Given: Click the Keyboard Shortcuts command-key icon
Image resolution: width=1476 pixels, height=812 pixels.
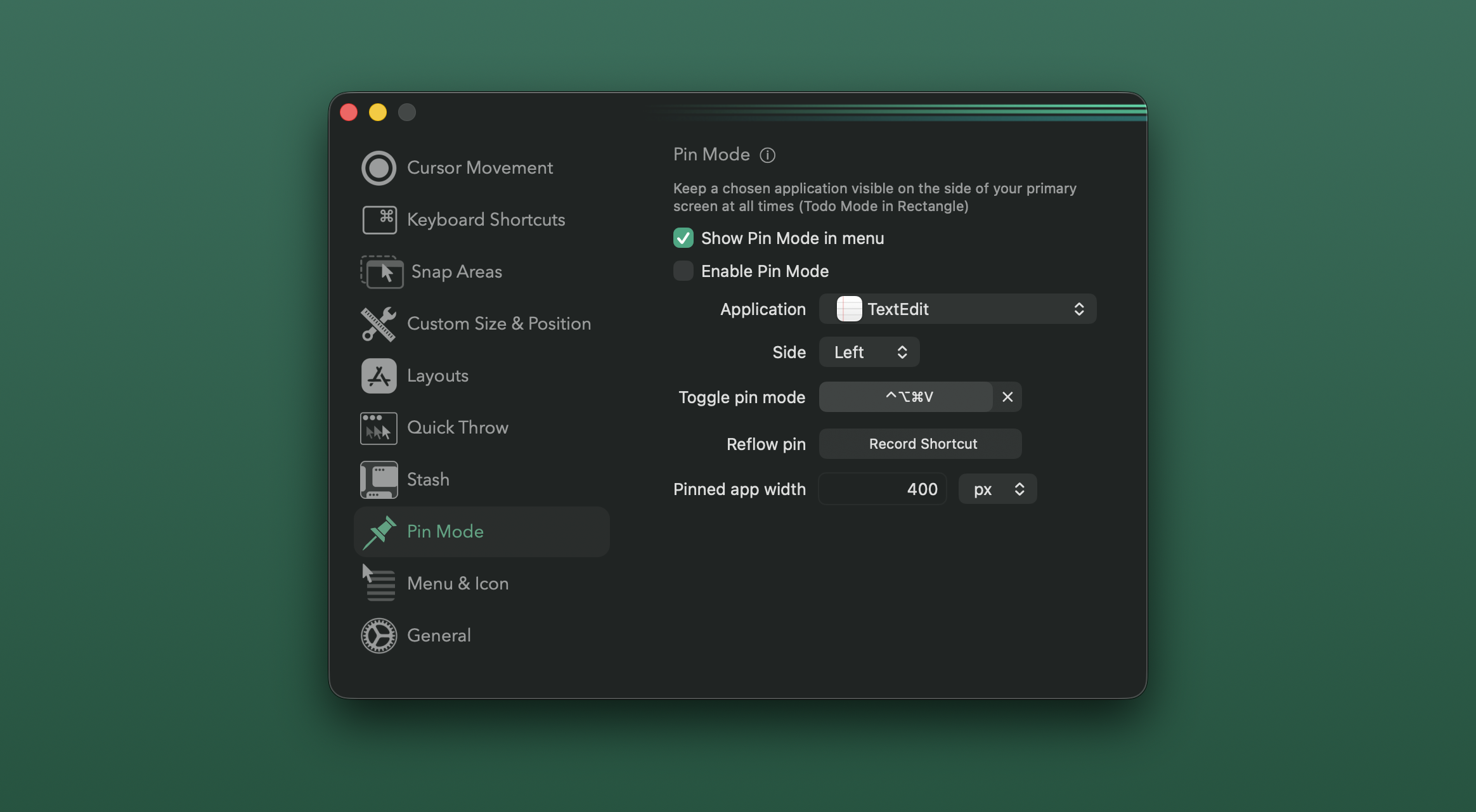Looking at the screenshot, I should (379, 220).
